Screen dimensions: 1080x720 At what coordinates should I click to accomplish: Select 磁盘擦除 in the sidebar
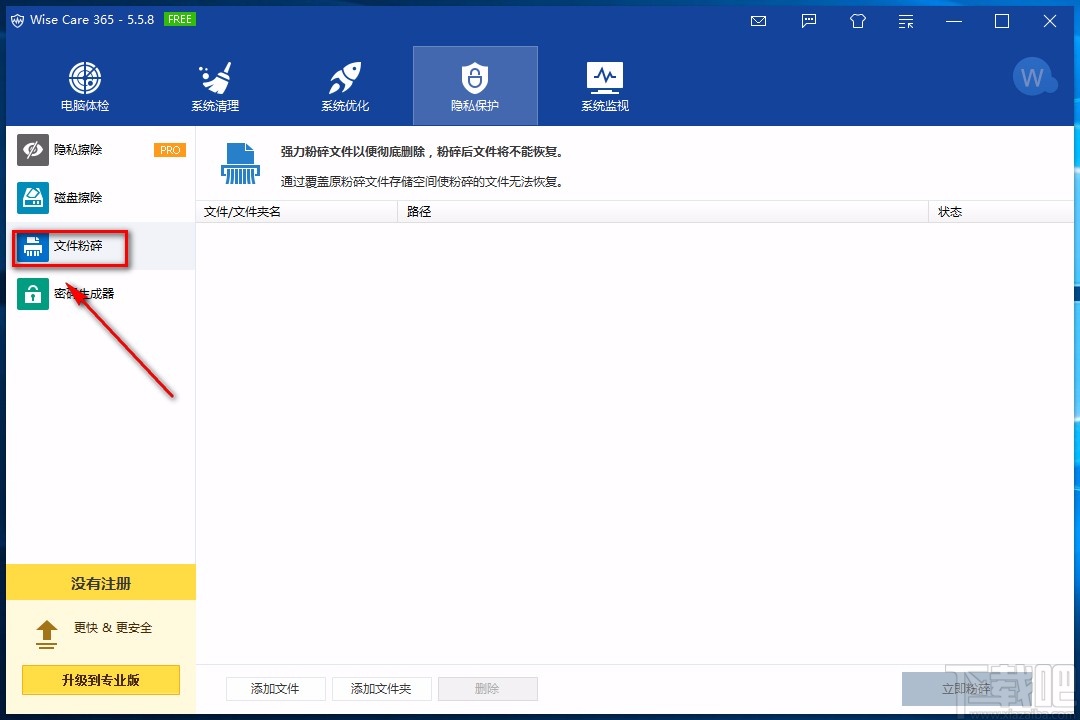(101, 198)
